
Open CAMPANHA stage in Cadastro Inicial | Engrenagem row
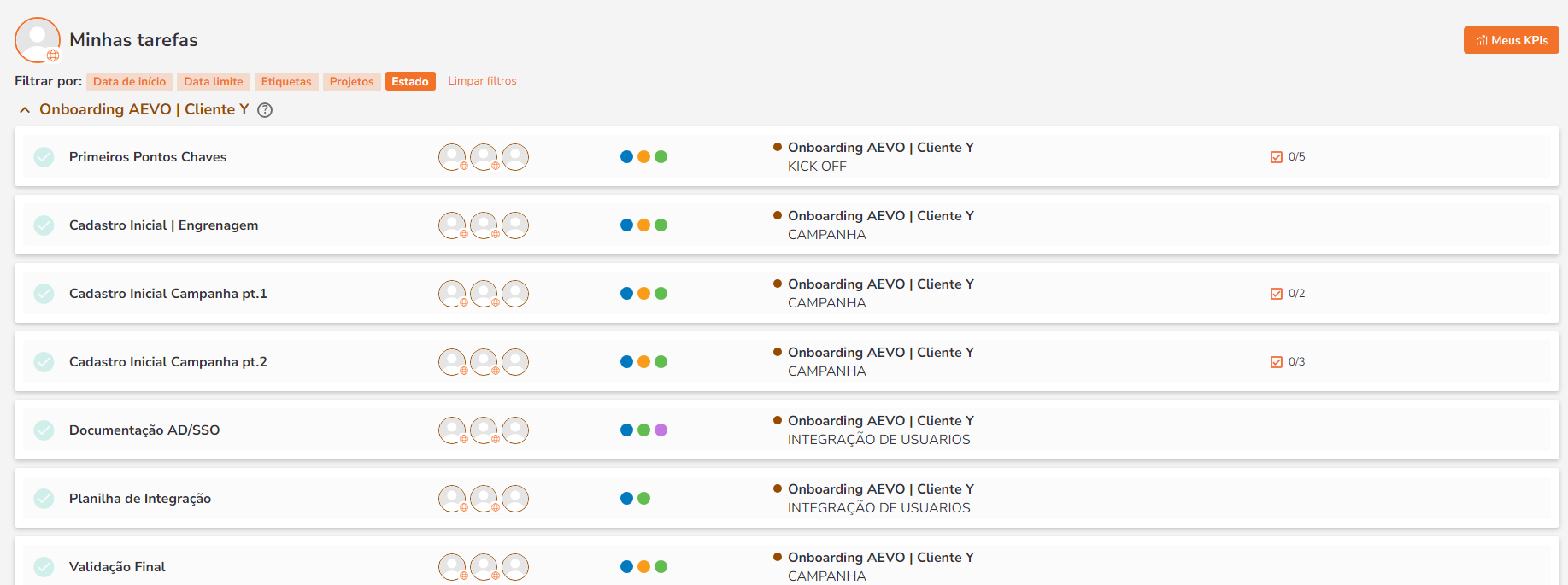tap(827, 235)
